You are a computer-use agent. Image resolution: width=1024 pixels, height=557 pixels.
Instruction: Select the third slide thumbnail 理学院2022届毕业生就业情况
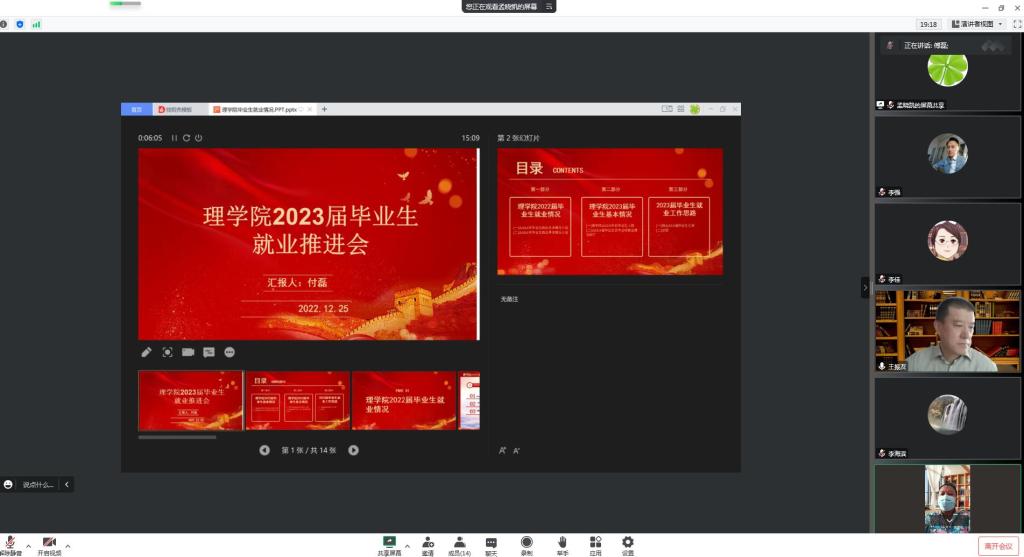coord(404,400)
